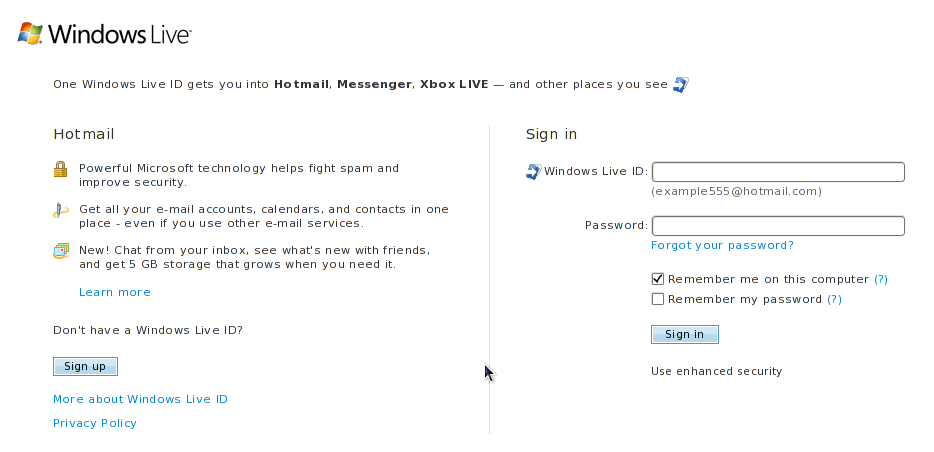
Task: Open the Learn more link
Action: tap(115, 292)
